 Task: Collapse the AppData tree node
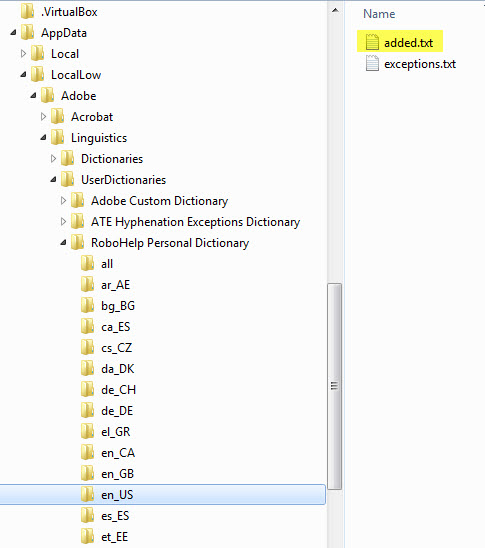[x=13, y=33]
